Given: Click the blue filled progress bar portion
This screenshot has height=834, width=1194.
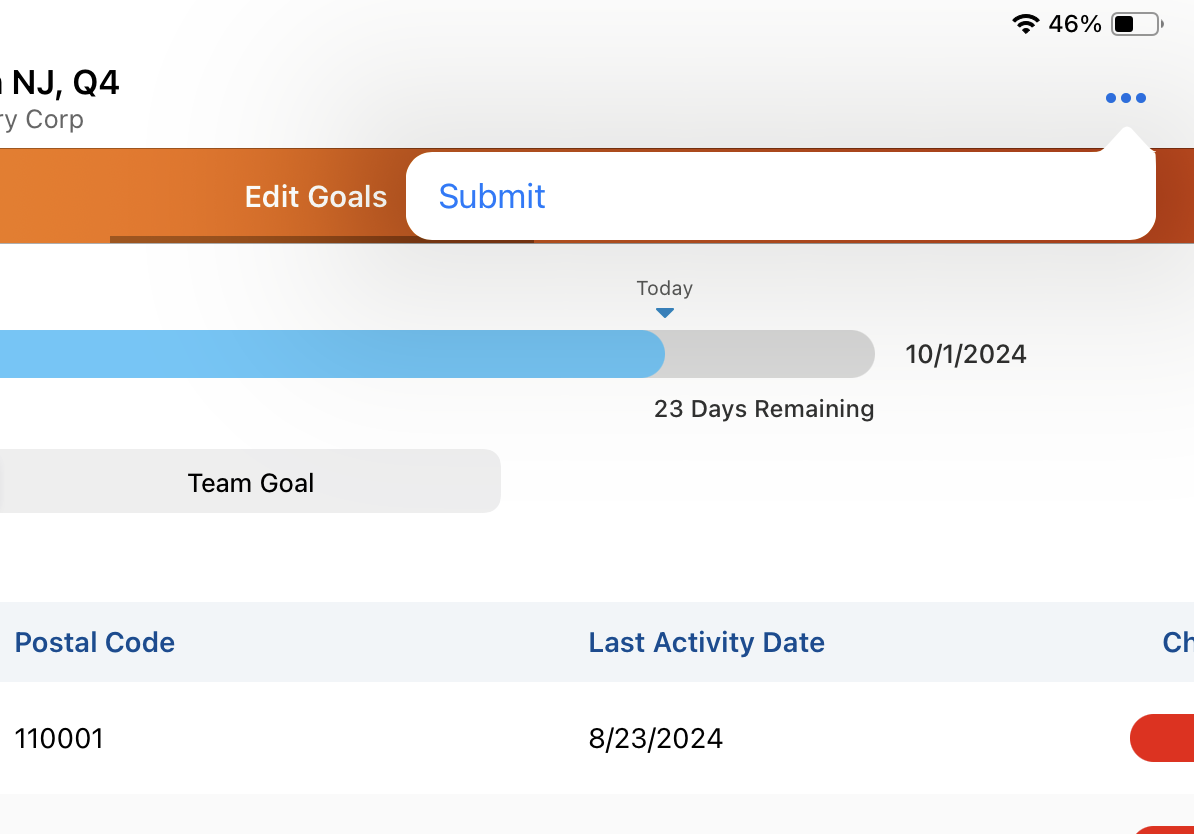Looking at the screenshot, I should tap(330, 354).
